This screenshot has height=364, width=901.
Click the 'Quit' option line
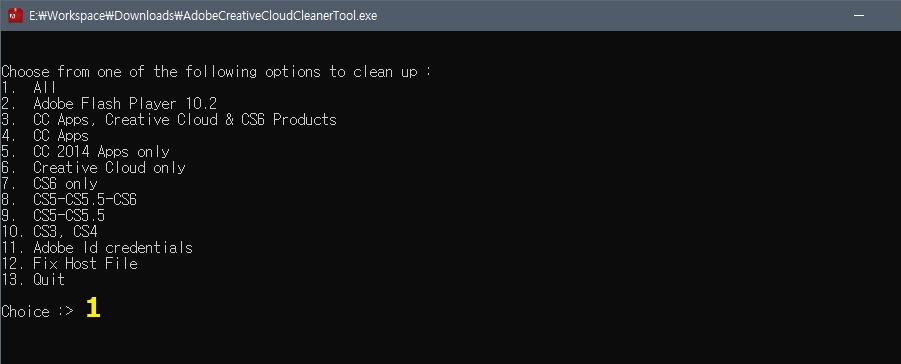click(x=33, y=280)
